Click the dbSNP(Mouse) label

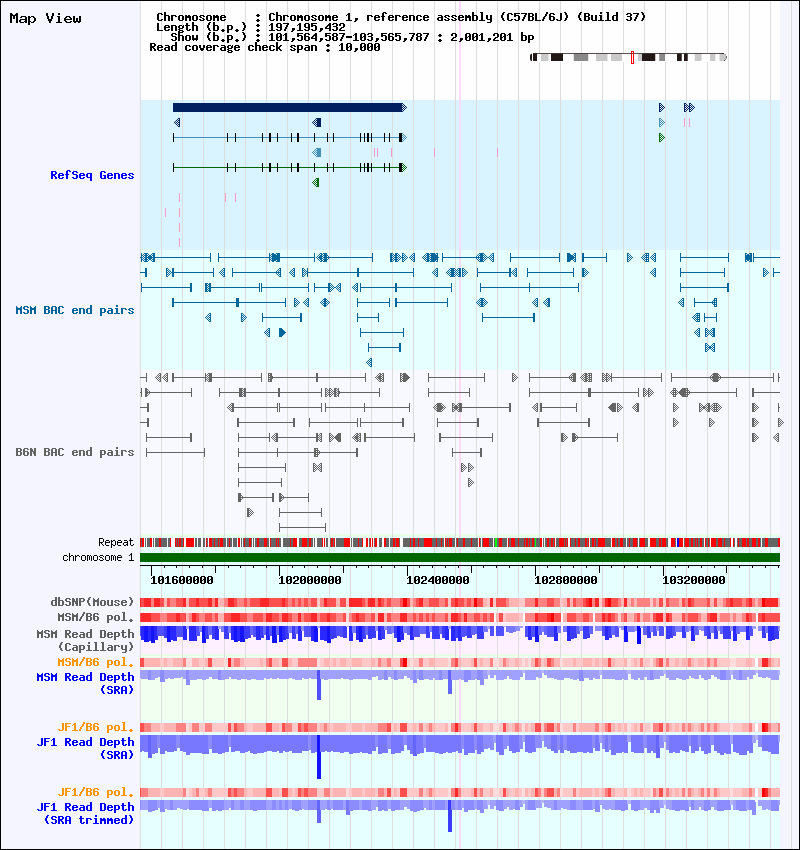92,602
